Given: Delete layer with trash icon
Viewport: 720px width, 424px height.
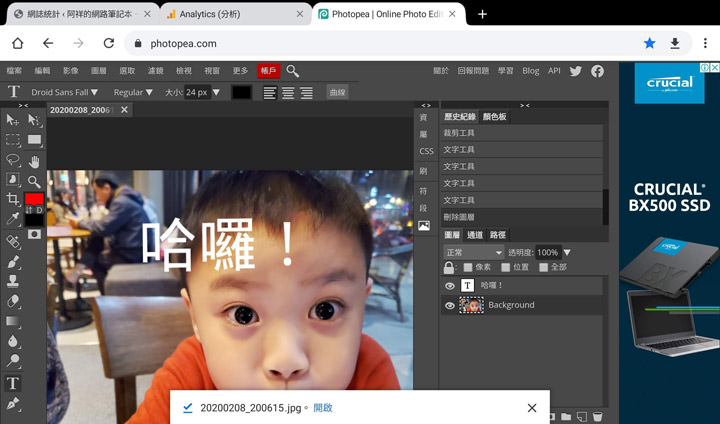Looking at the screenshot, I should [x=597, y=416].
